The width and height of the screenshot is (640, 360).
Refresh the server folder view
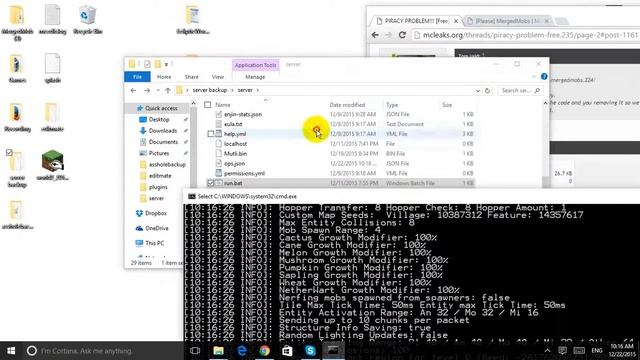point(487,91)
